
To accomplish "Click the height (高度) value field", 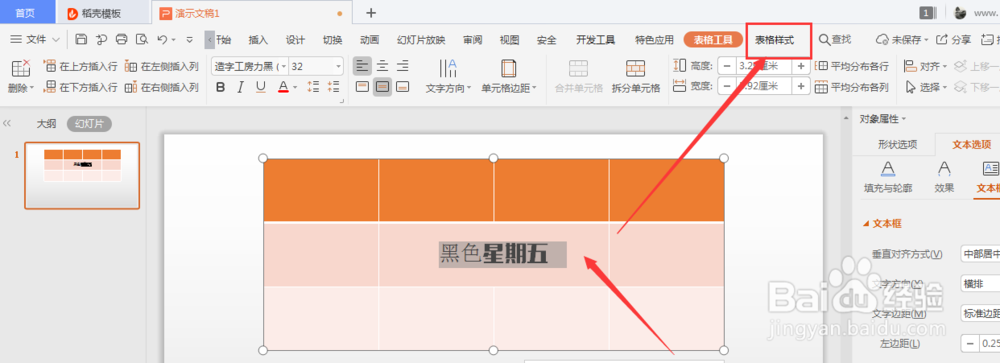I will 763,66.
